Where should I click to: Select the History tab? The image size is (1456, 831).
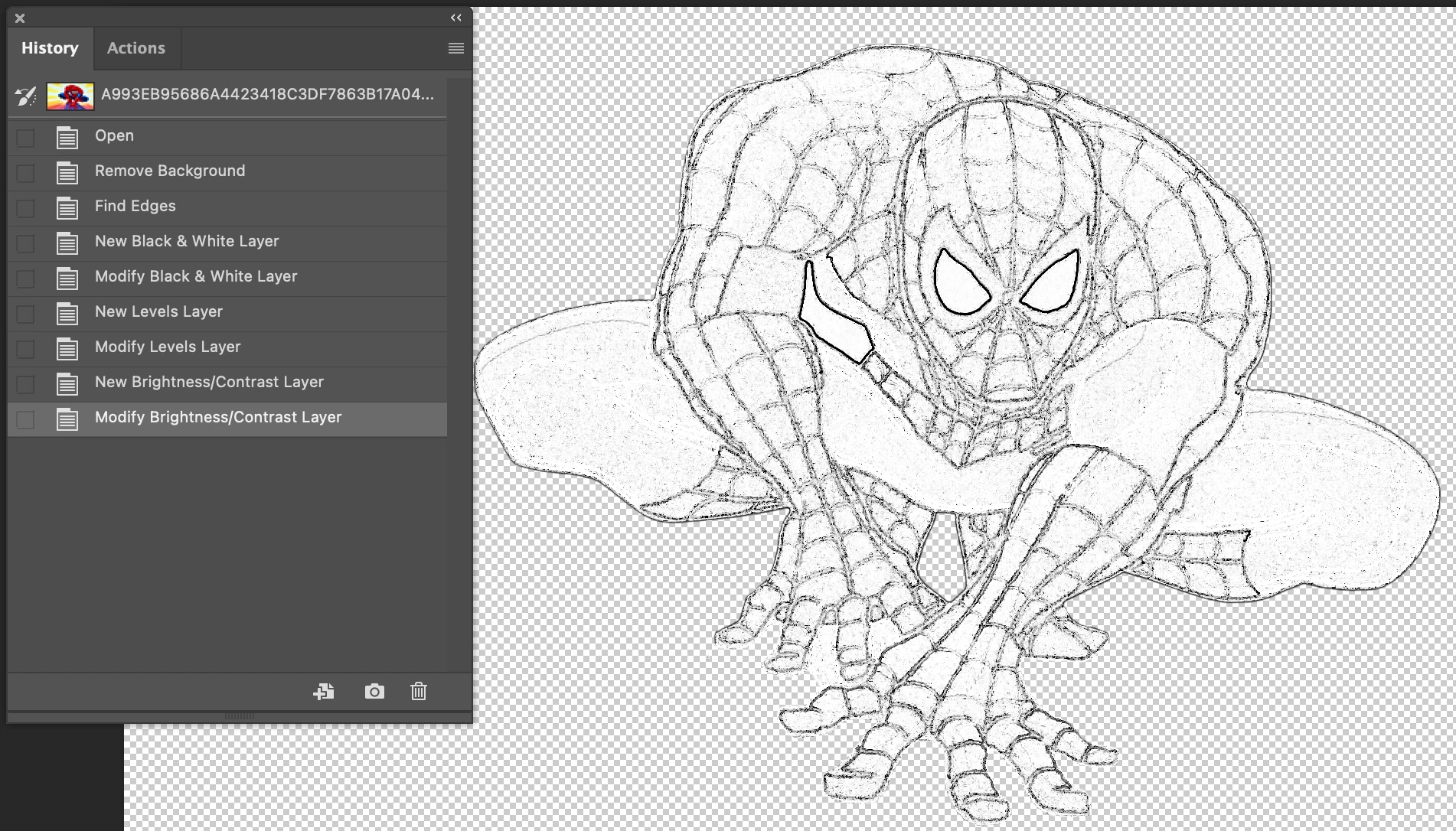click(x=50, y=48)
